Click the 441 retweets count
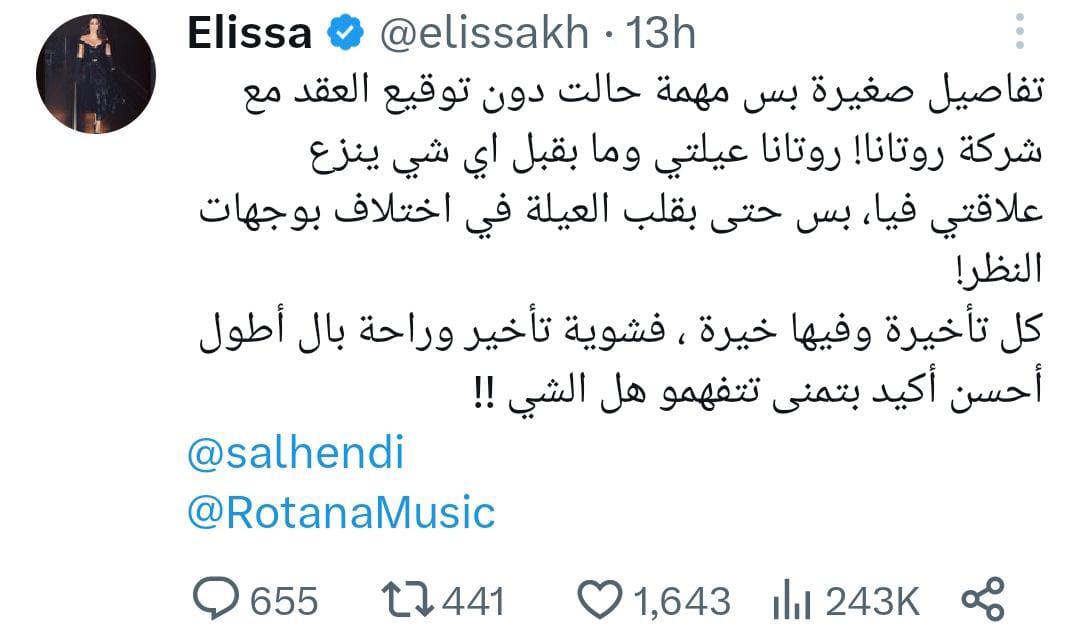The image size is (1080, 639). pyautogui.click(x=472, y=601)
